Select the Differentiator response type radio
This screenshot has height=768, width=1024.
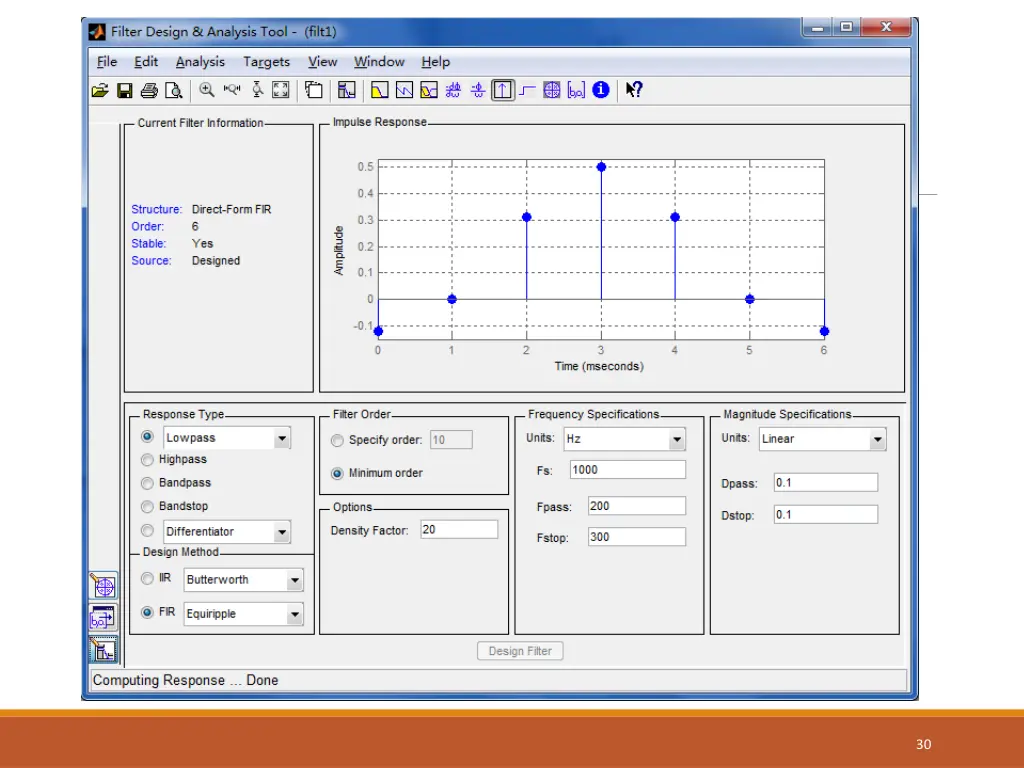coord(147,530)
